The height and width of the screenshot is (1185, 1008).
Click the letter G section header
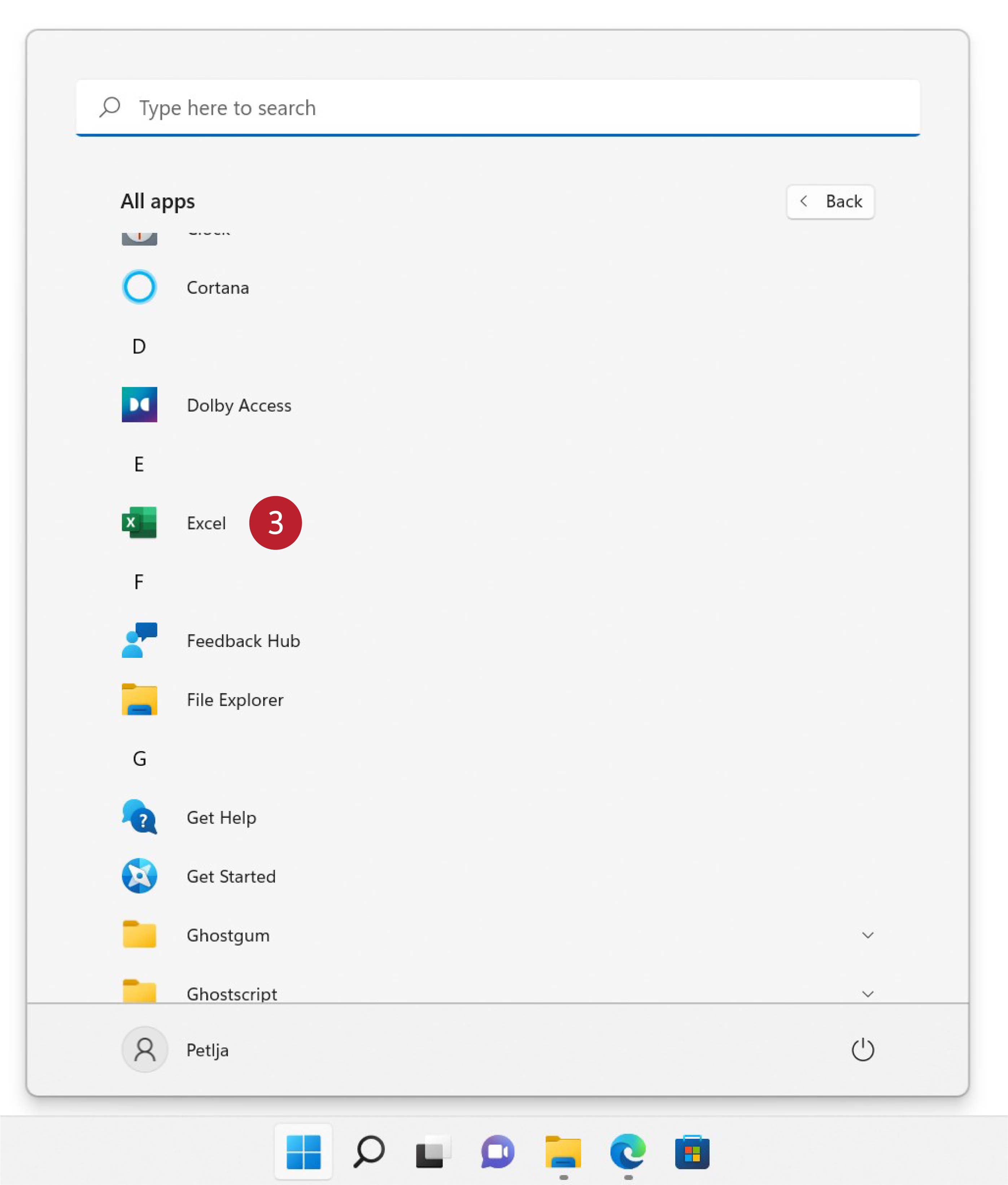click(x=139, y=759)
